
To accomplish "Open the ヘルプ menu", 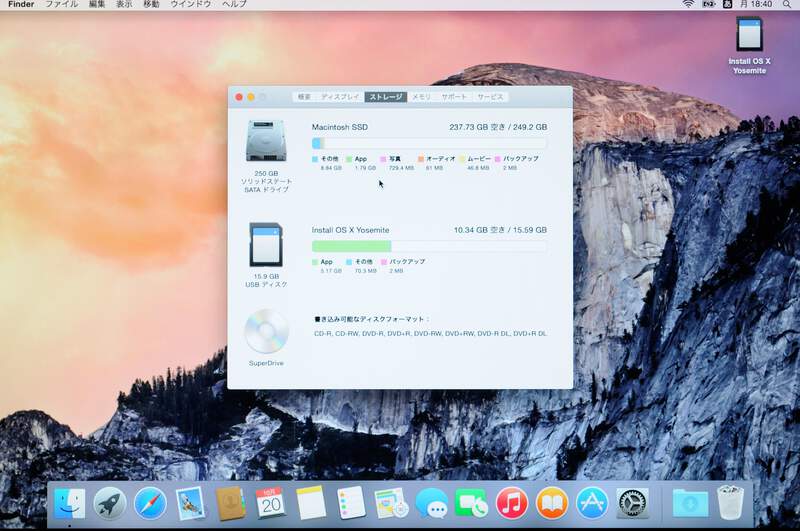I will [234, 4].
